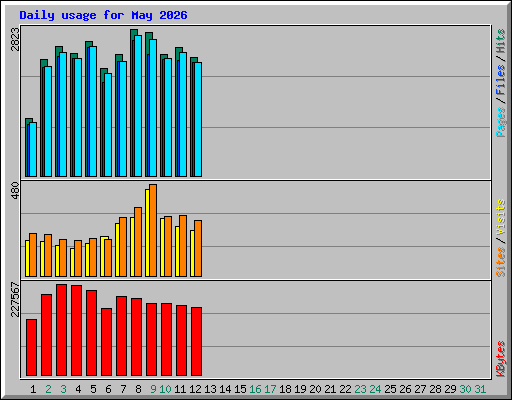
Task: Click the red KBytes bar for day 1
Action: pyautogui.click(x=31, y=348)
